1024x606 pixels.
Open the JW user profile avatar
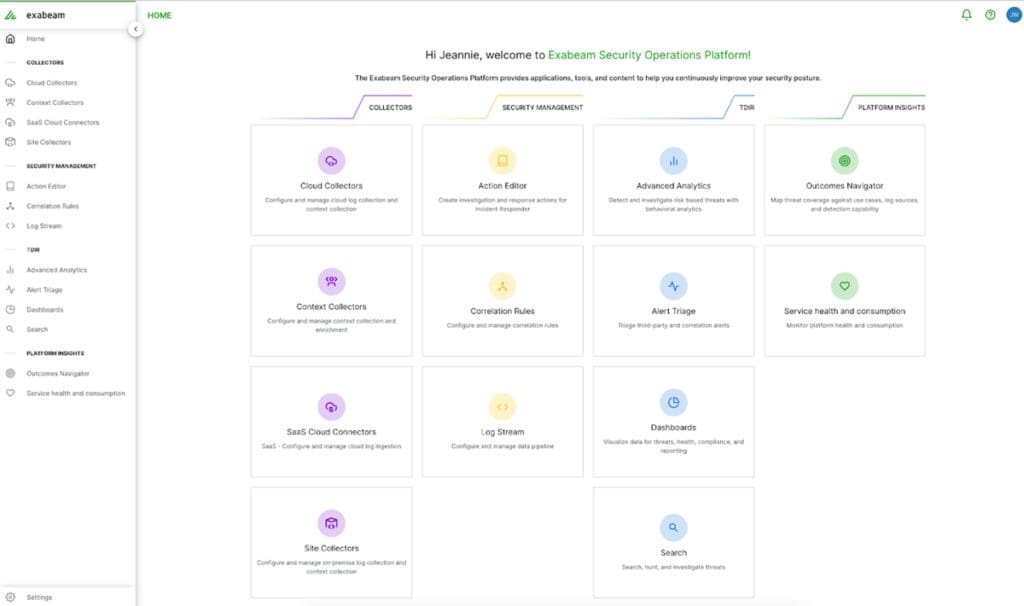[1011, 15]
